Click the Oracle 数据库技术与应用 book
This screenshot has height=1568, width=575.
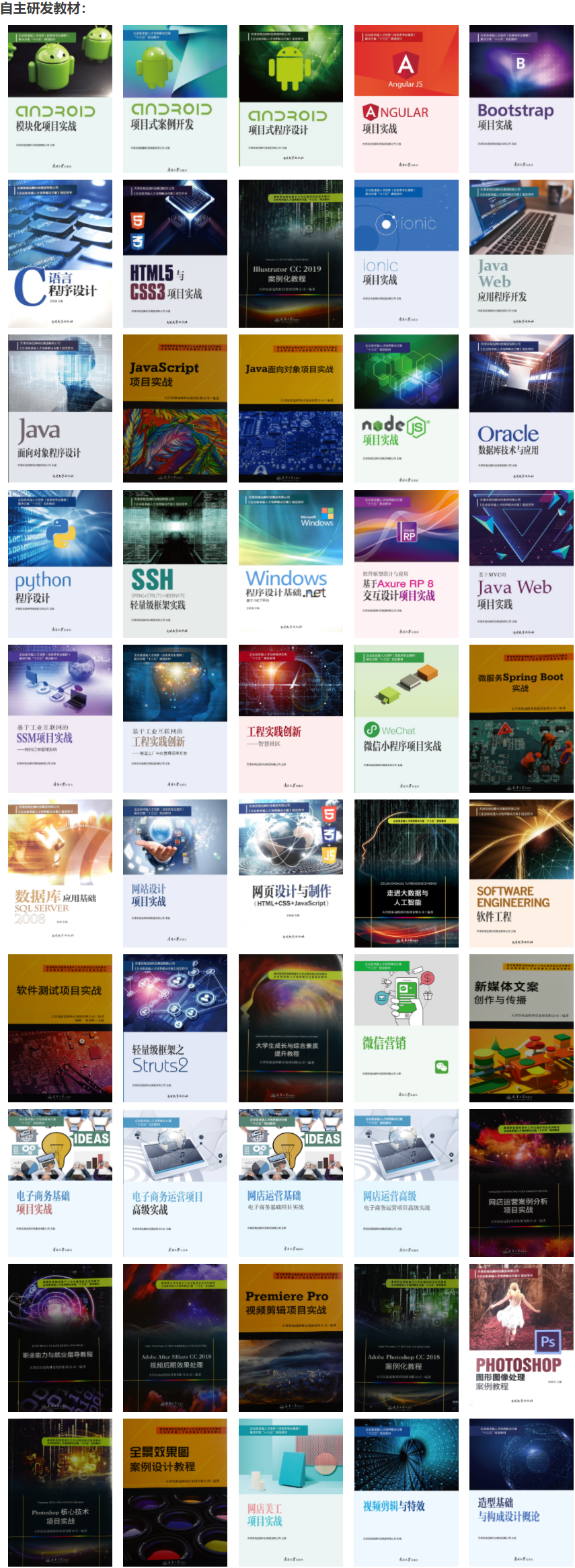click(521, 408)
